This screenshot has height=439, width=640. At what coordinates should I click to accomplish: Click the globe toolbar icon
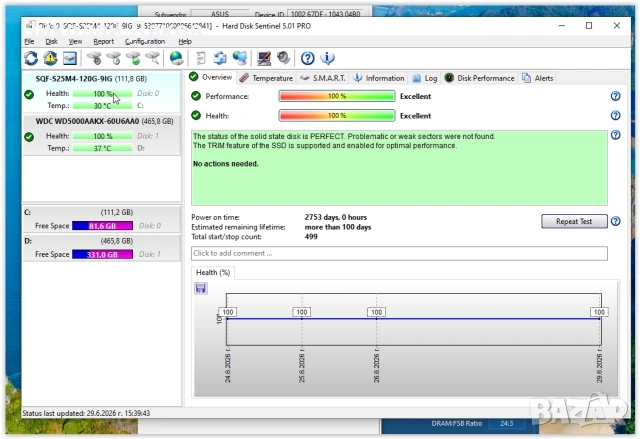coord(176,58)
